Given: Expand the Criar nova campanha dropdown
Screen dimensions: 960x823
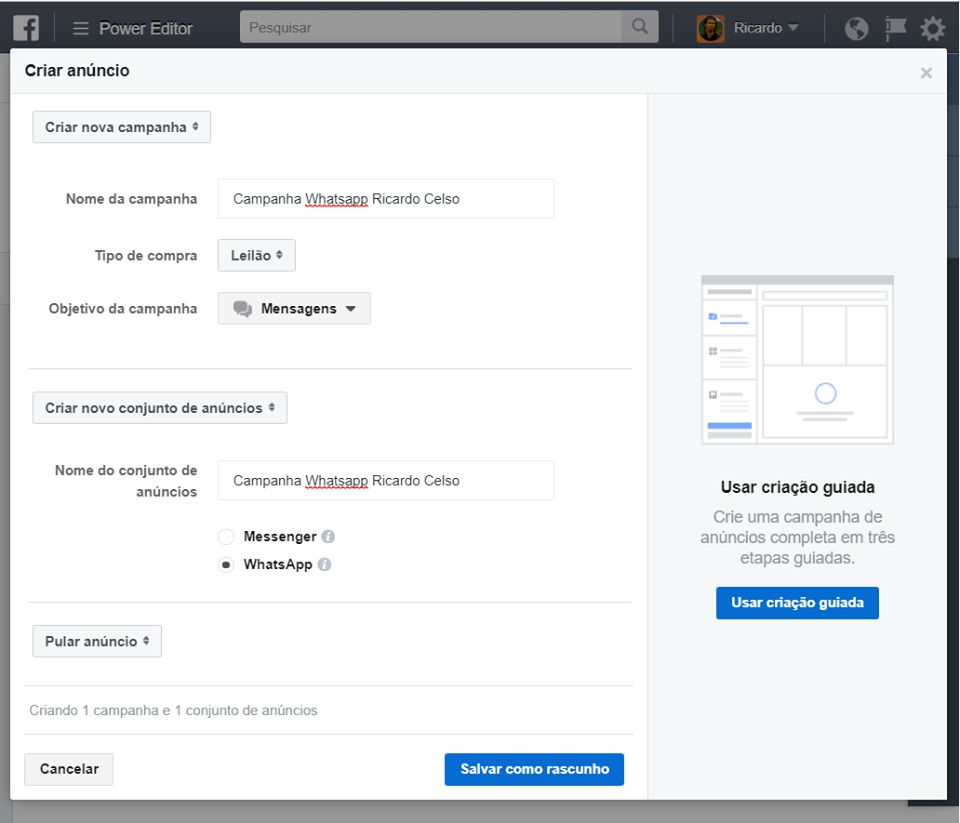Looking at the screenshot, I should 122,127.
